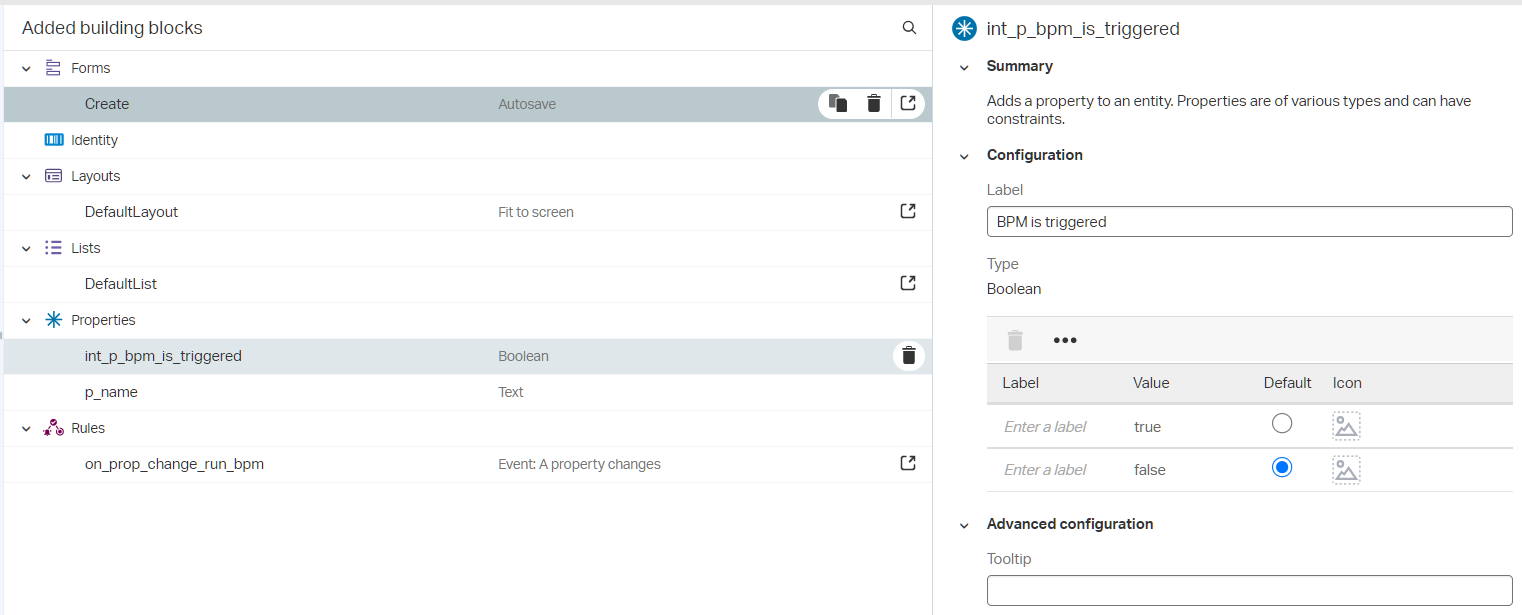Collapse the Properties group chevron

tap(27, 320)
